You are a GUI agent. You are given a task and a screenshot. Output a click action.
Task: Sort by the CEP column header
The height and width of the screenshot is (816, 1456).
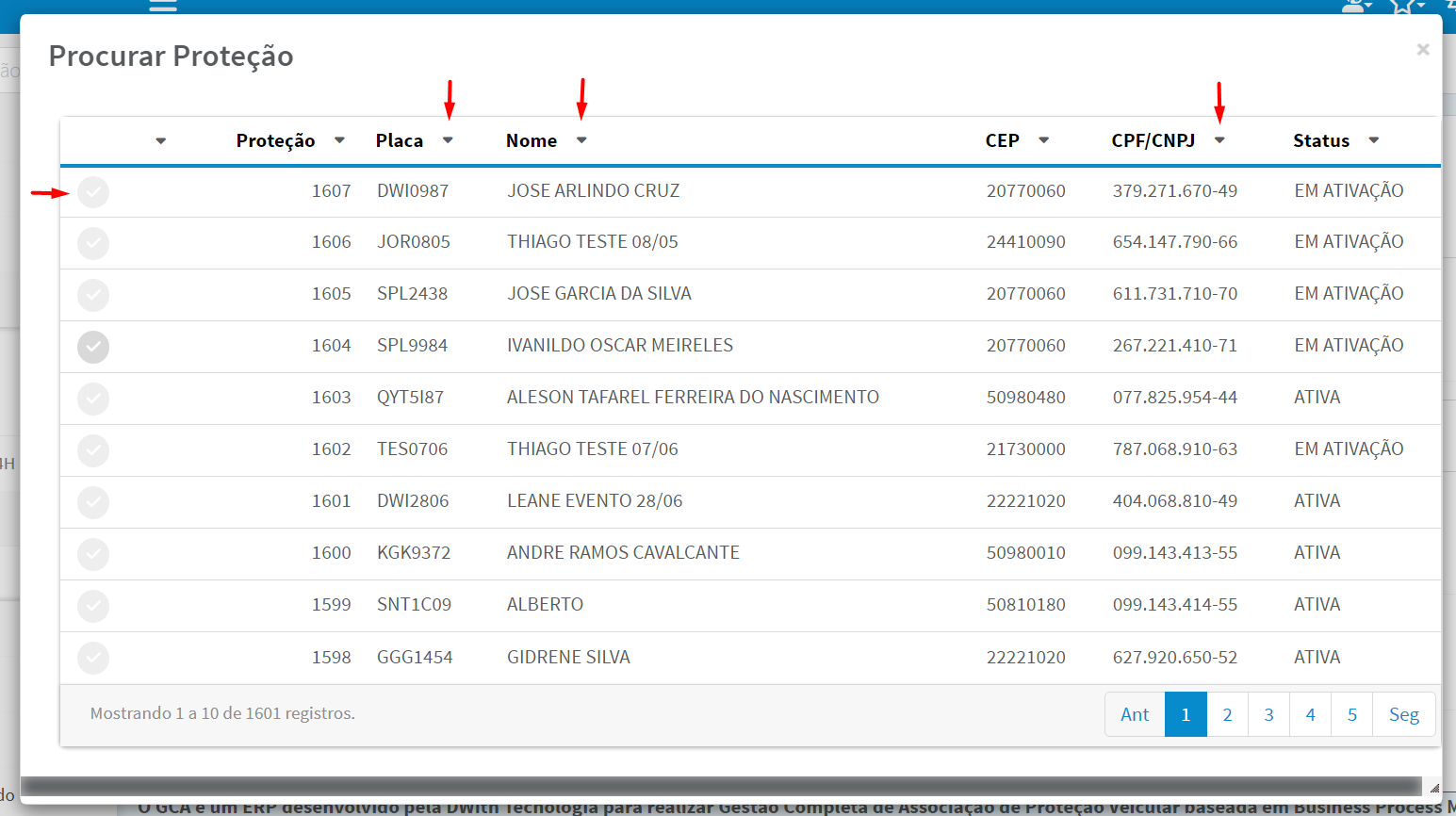click(x=1003, y=140)
